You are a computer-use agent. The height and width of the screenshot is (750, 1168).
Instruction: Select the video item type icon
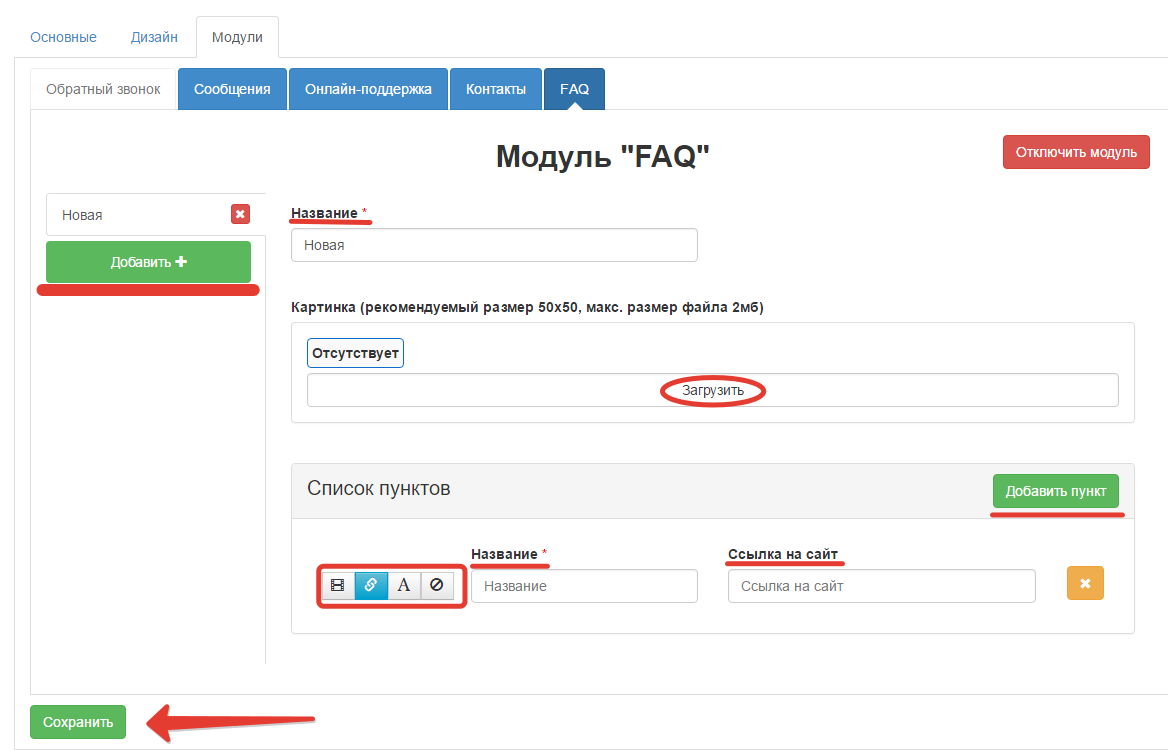(337, 585)
